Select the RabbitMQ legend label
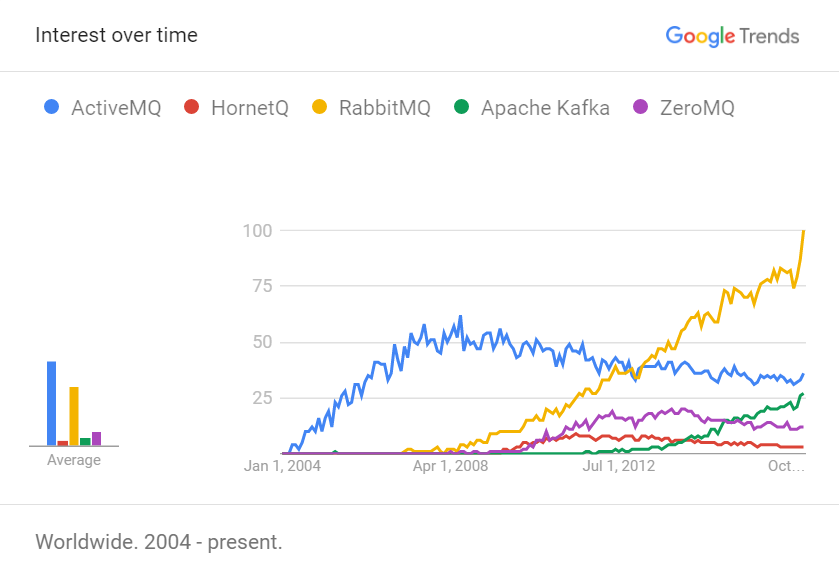This screenshot has height=575, width=839. click(x=384, y=108)
